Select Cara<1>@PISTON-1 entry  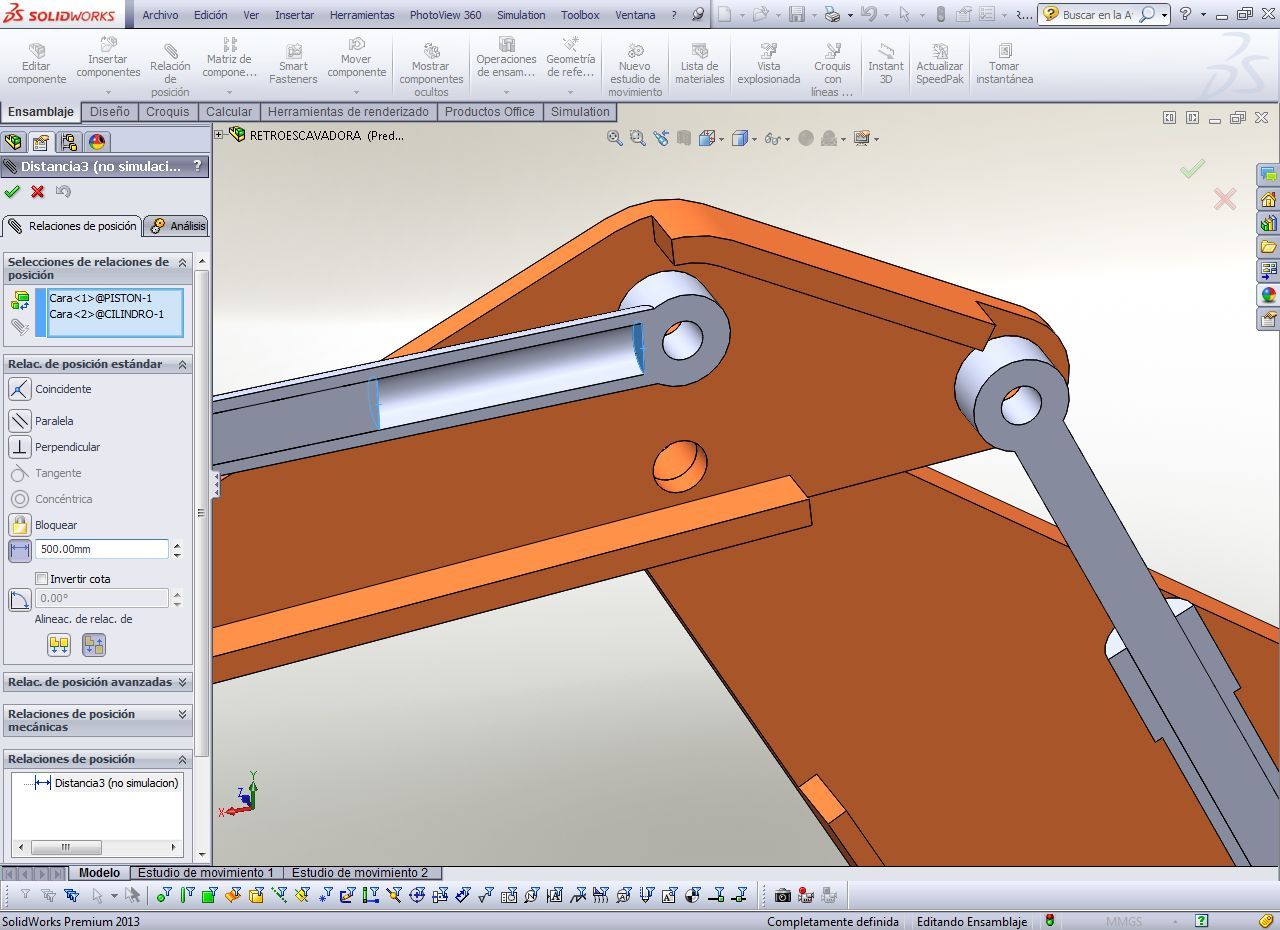[x=101, y=298]
